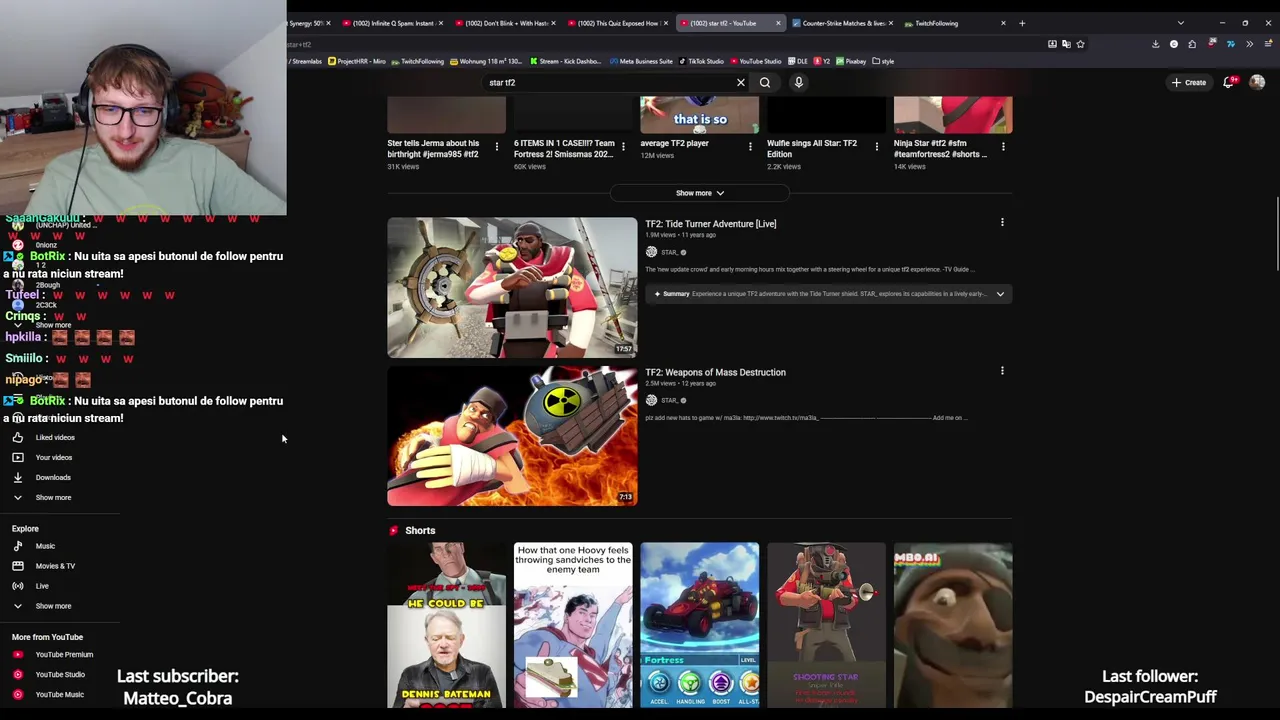Open the red kart Fortress short
Screen dimensions: 1280x720
coord(700,625)
